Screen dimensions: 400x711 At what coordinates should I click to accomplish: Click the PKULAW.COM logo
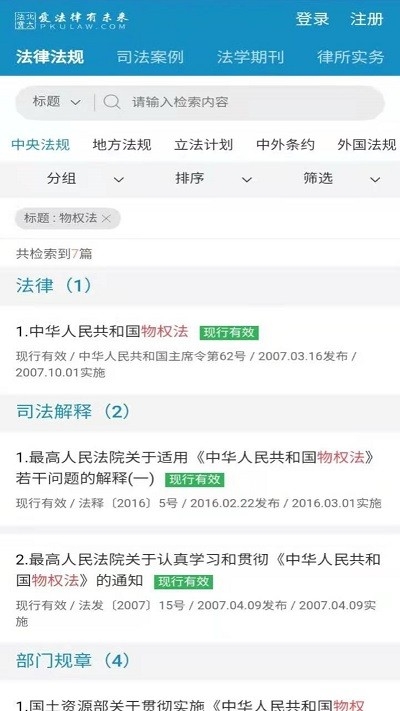(x=72, y=20)
